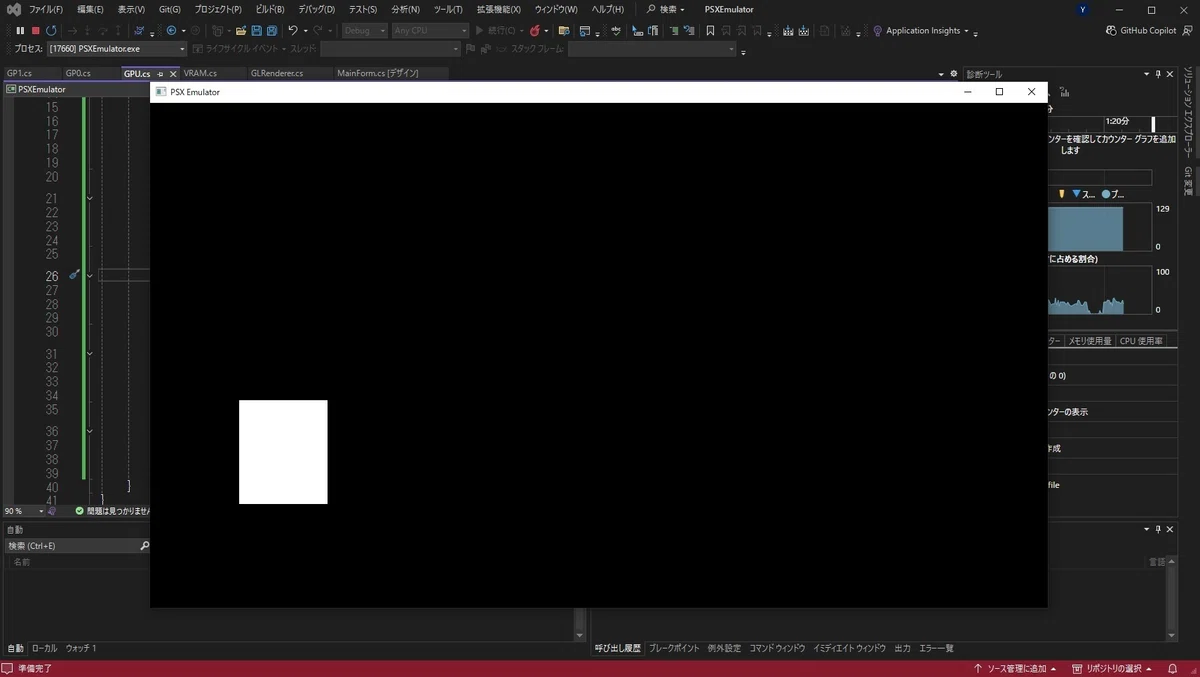Open the エラー一覧 tab

[x=936, y=648]
